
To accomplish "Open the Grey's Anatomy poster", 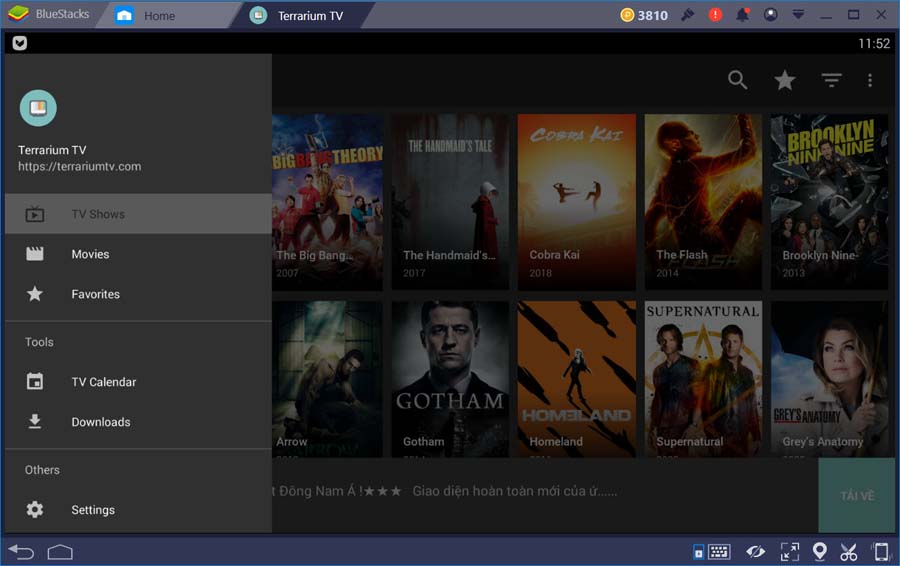I will (829, 379).
